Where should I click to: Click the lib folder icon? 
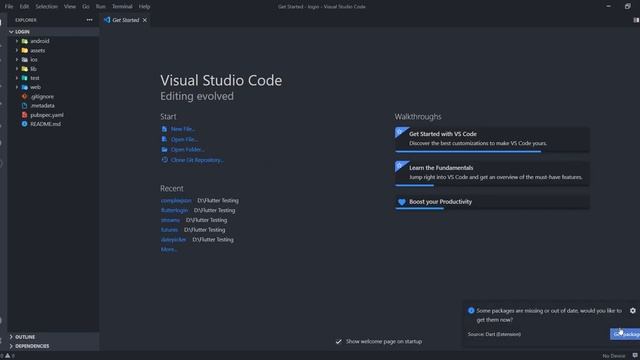tap(24, 69)
